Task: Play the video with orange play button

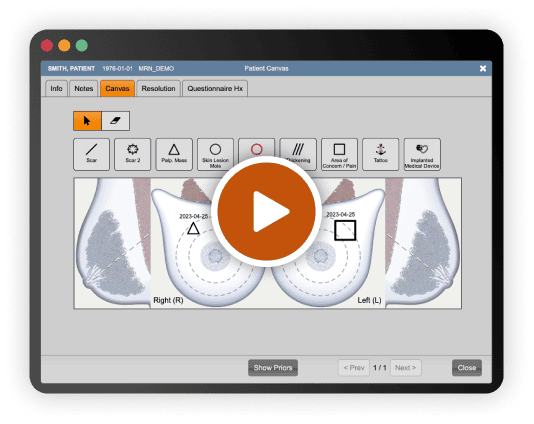Action: click(x=266, y=211)
